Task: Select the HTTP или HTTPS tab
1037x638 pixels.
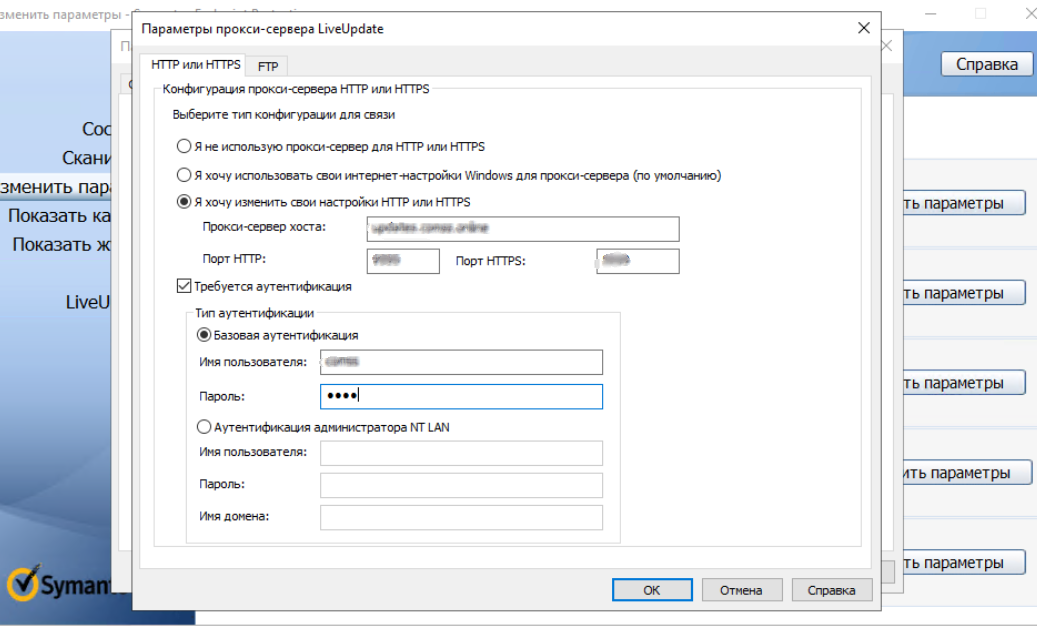Action: click(196, 65)
